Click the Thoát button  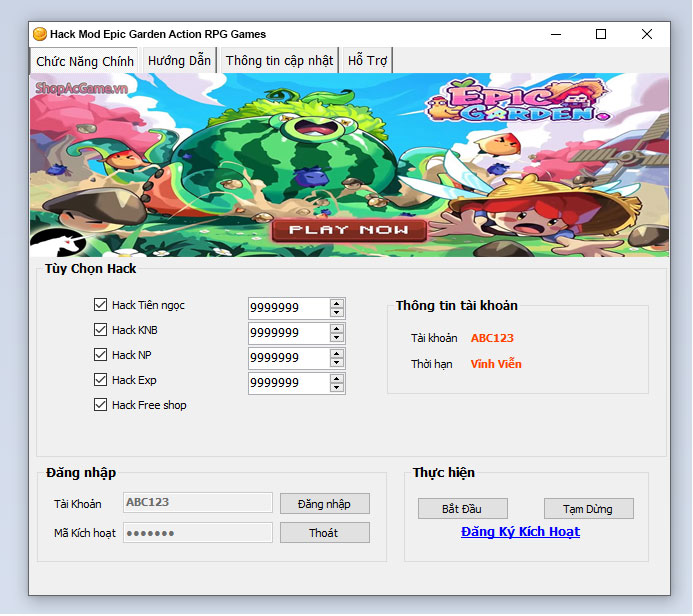click(x=325, y=533)
